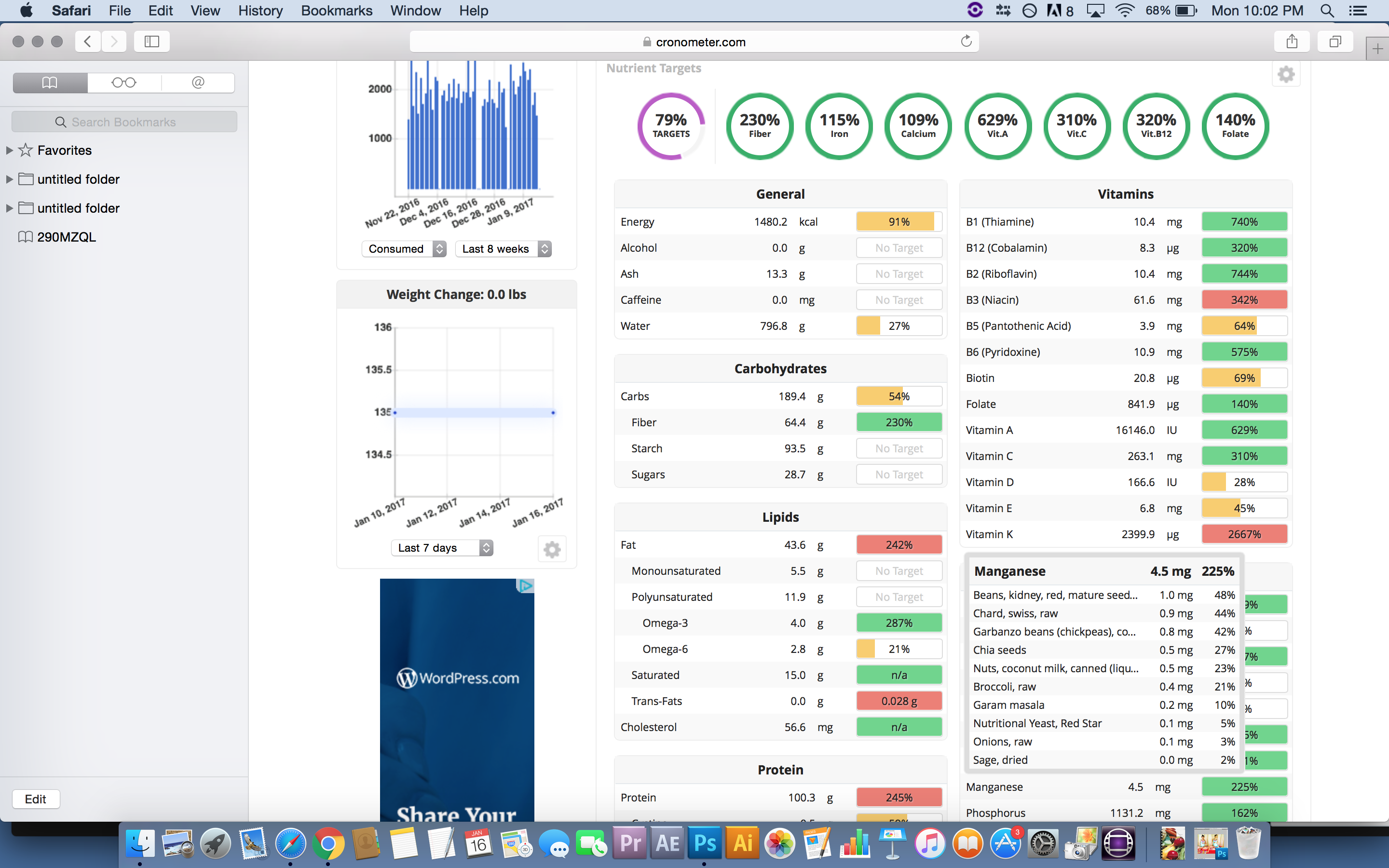Click the Safari reload page icon
This screenshot has height=868, width=1389.
[967, 41]
